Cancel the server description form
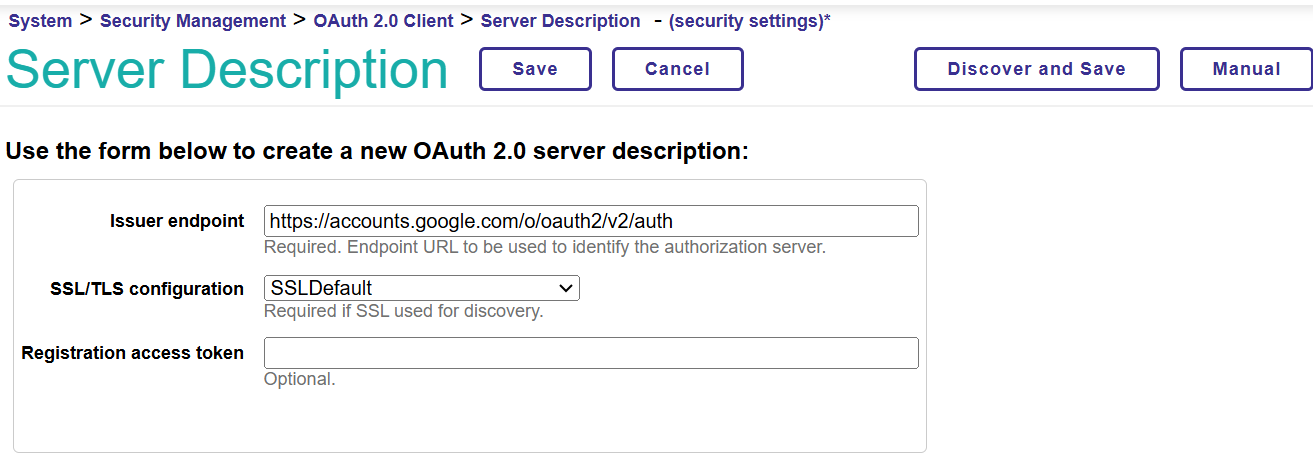Screen dimensions: 1313x462 [x=677, y=69]
